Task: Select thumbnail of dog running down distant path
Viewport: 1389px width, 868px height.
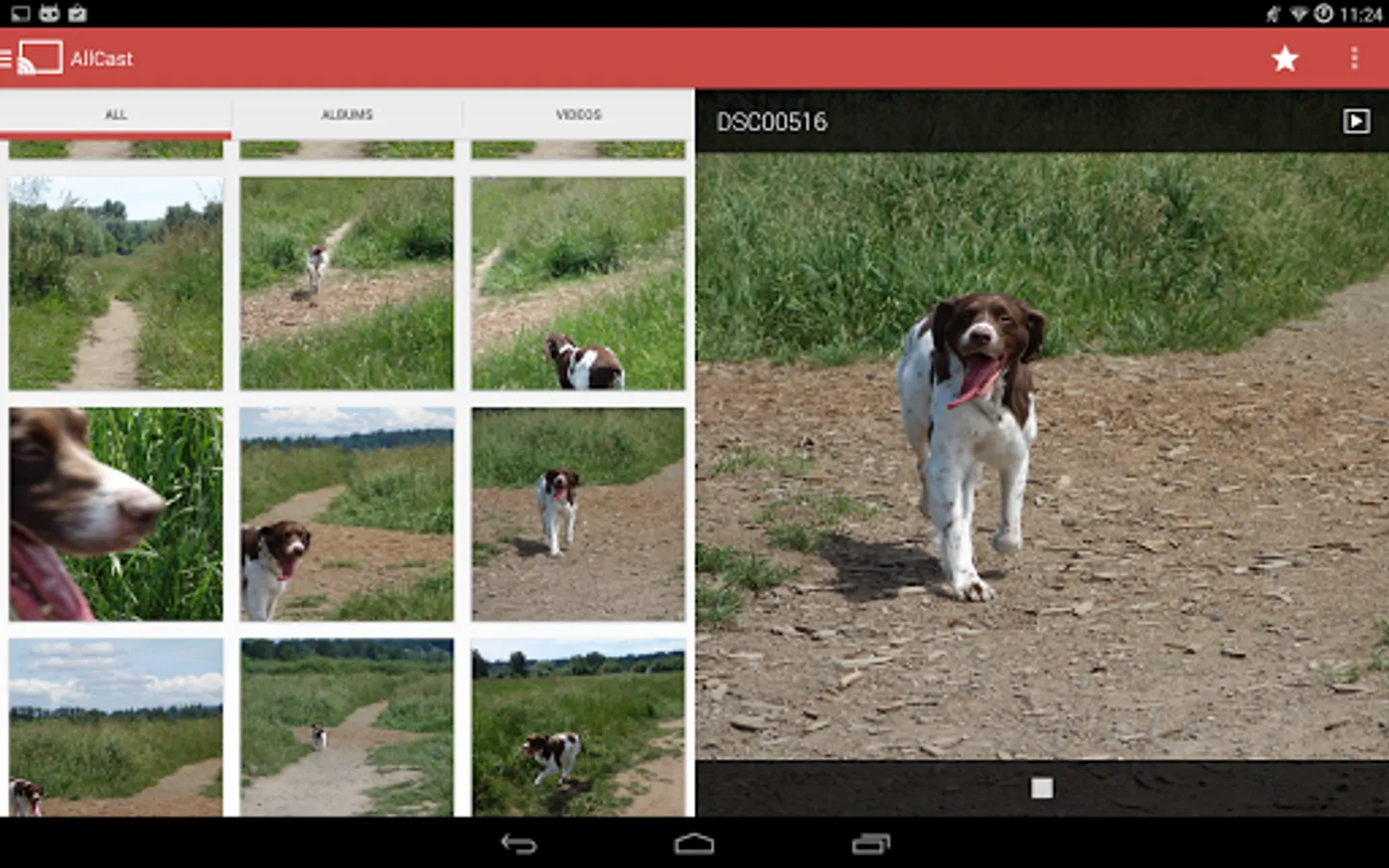Action: 347,284
